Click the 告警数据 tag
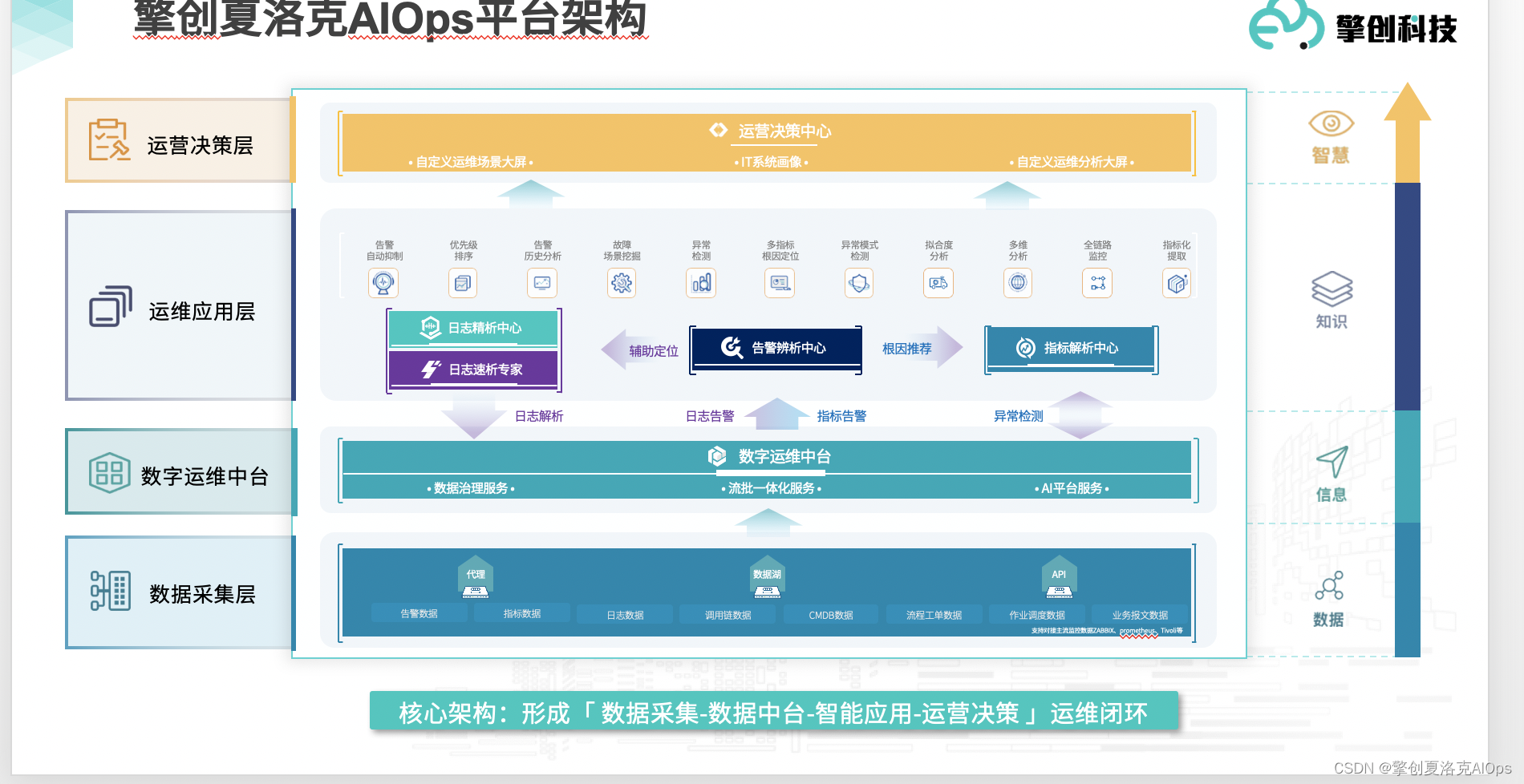1524x784 pixels. tap(419, 613)
